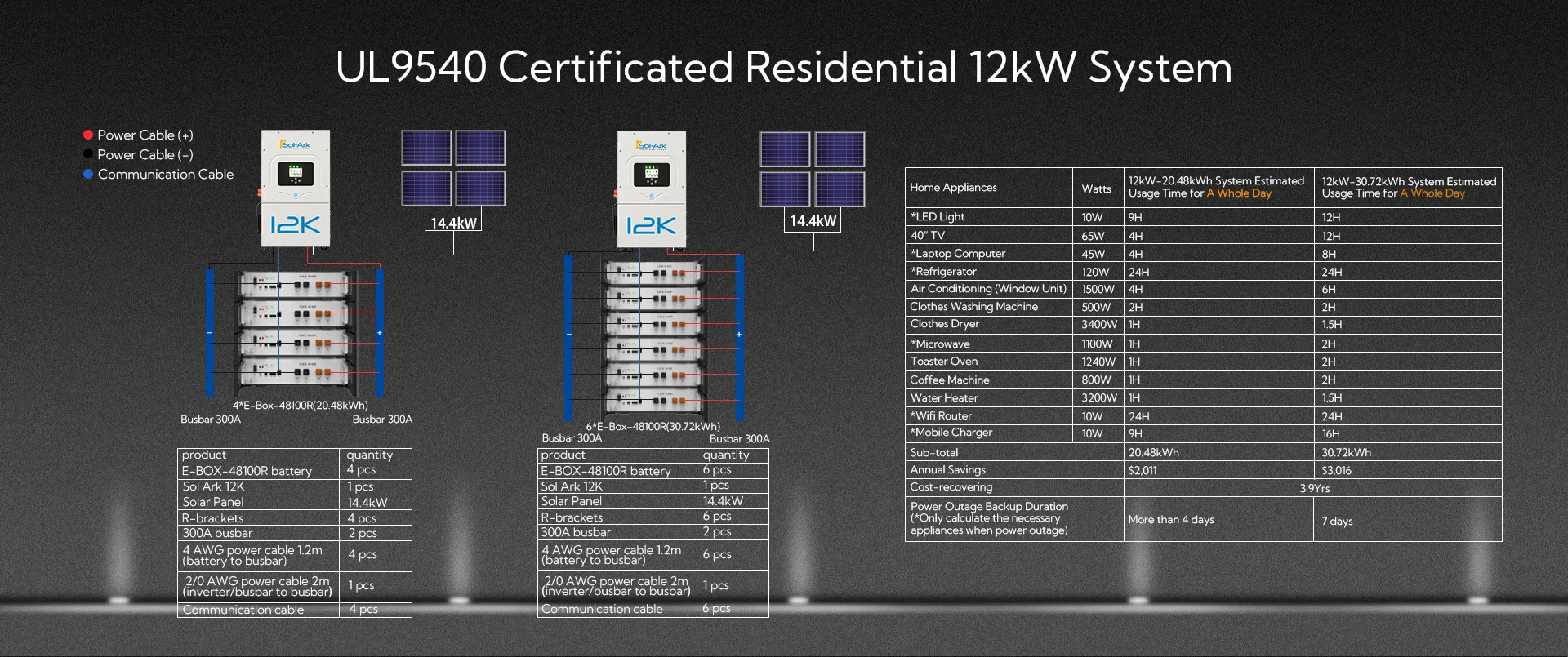Click the '7 days' backup duration

[x=1337, y=522]
